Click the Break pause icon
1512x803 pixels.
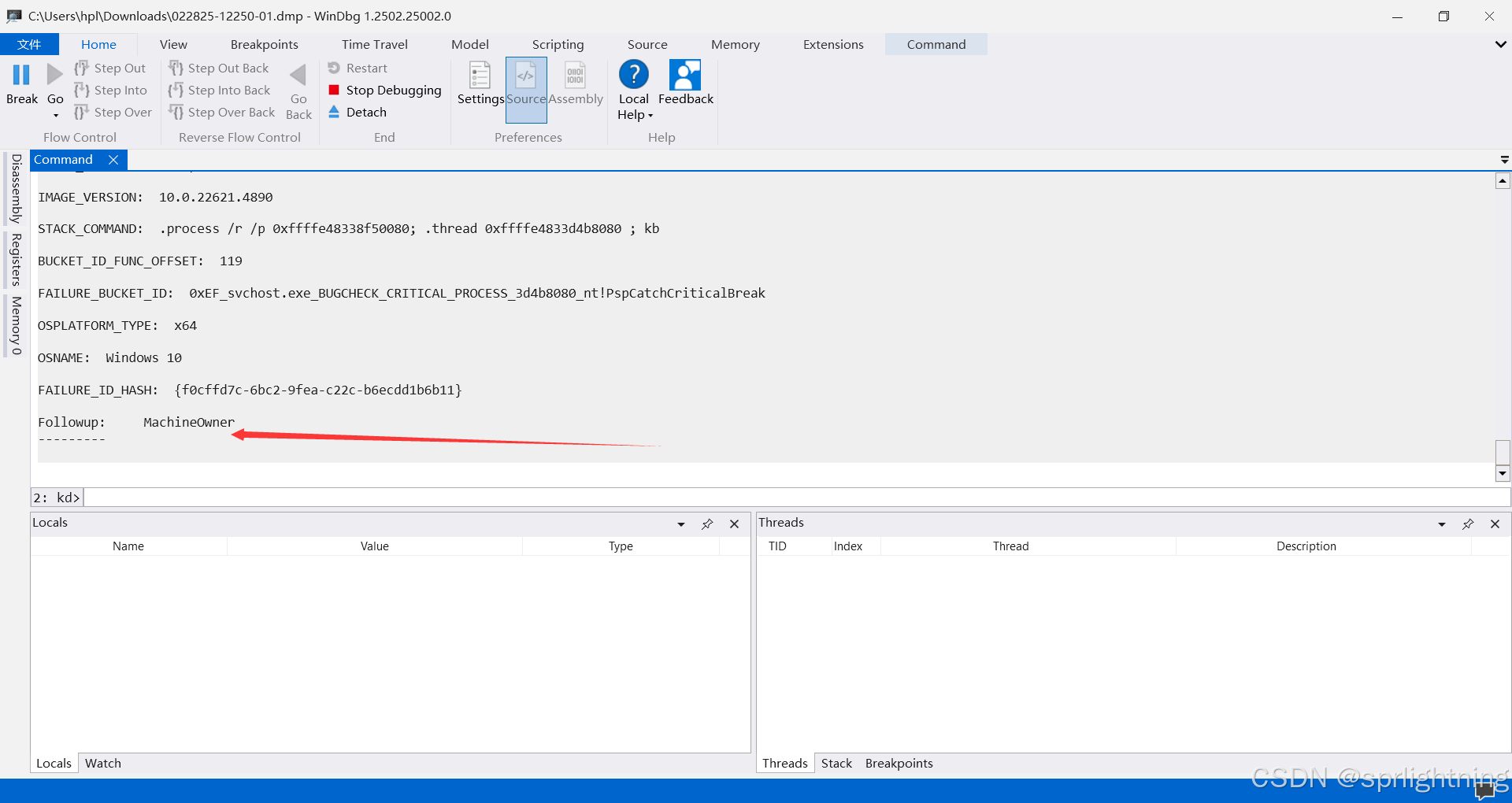pyautogui.click(x=21, y=76)
